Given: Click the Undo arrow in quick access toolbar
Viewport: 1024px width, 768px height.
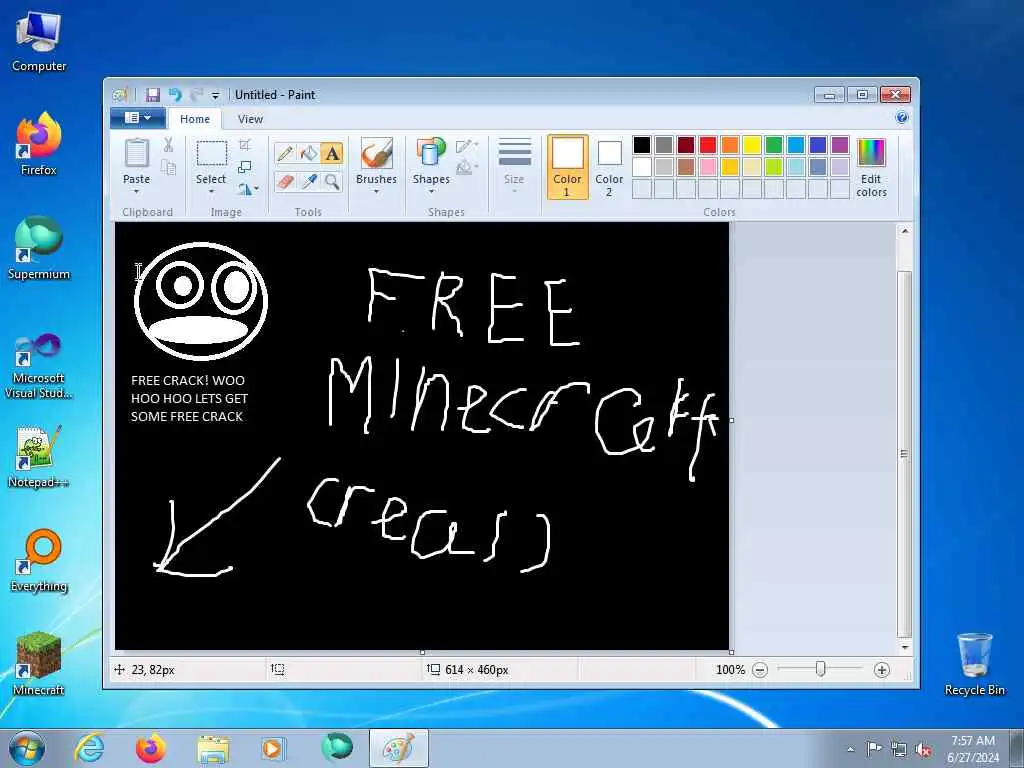Looking at the screenshot, I should (x=174, y=95).
